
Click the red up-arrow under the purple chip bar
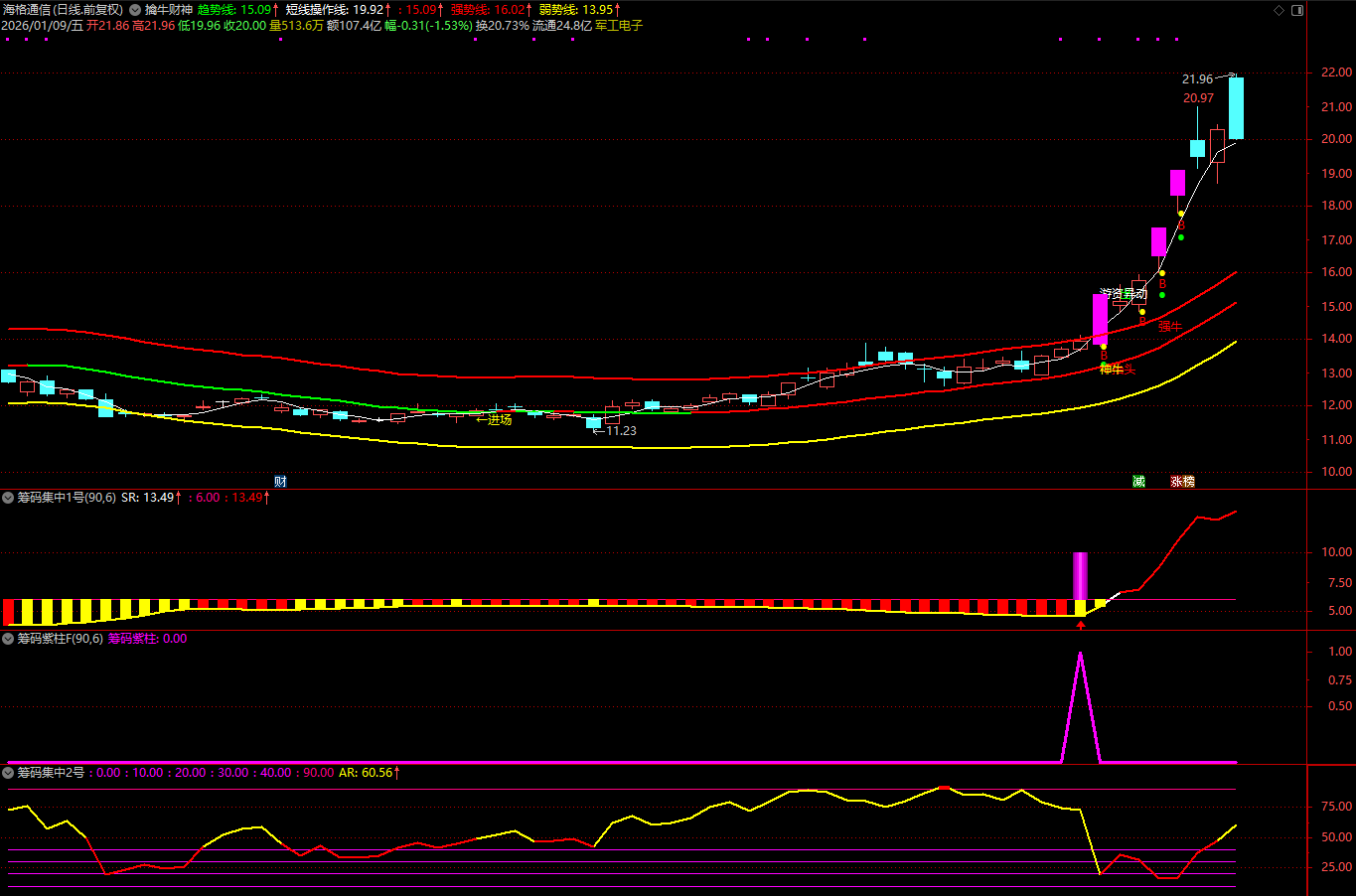(x=1081, y=625)
